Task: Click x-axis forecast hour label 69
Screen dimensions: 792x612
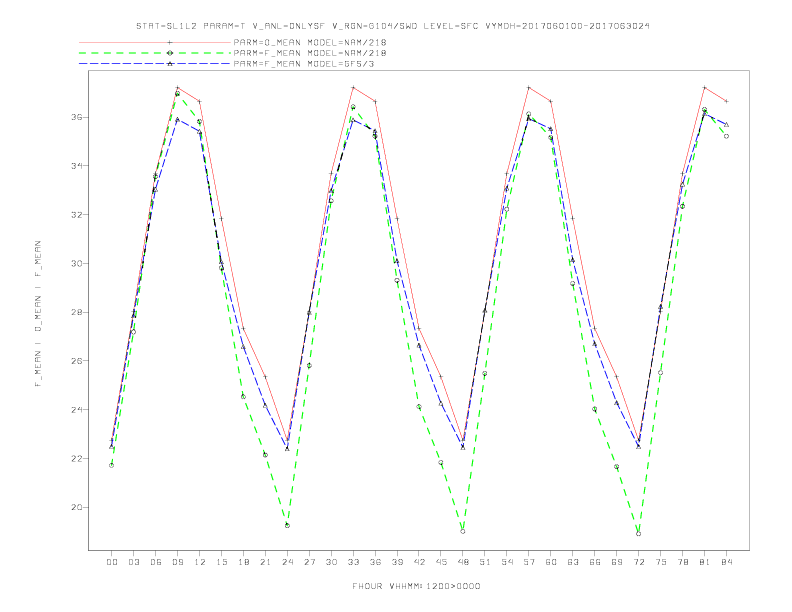Action: (617, 562)
